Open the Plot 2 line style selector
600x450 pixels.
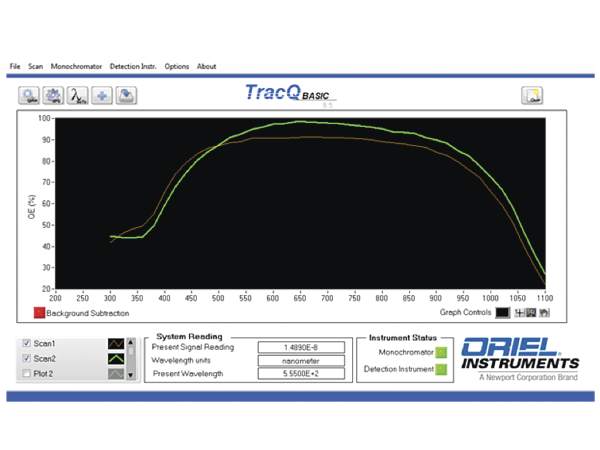pos(116,373)
